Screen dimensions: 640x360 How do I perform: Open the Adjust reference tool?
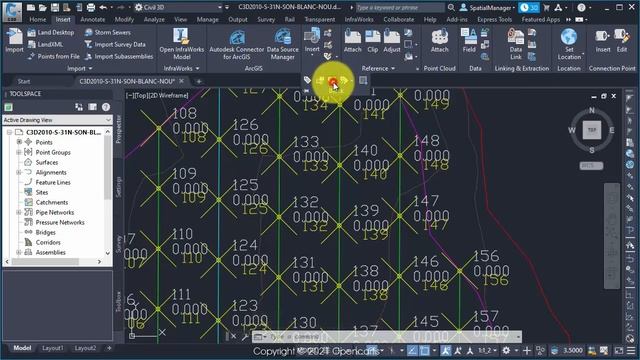point(392,41)
